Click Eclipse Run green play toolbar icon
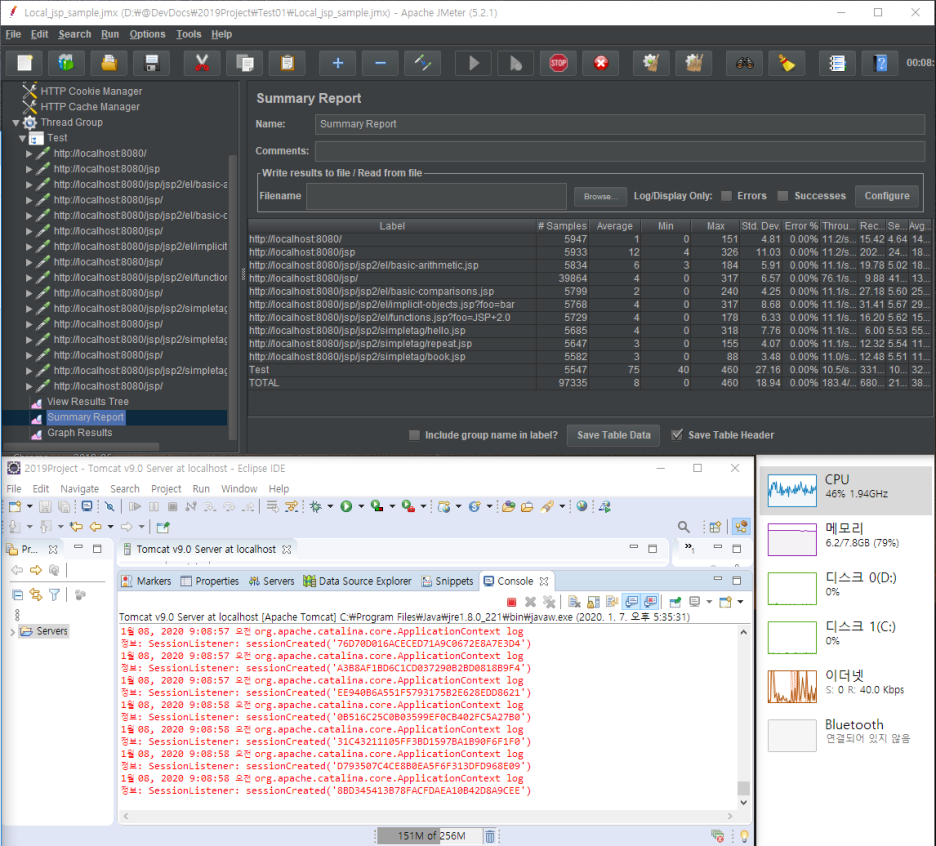This screenshot has width=936, height=846. (346, 506)
